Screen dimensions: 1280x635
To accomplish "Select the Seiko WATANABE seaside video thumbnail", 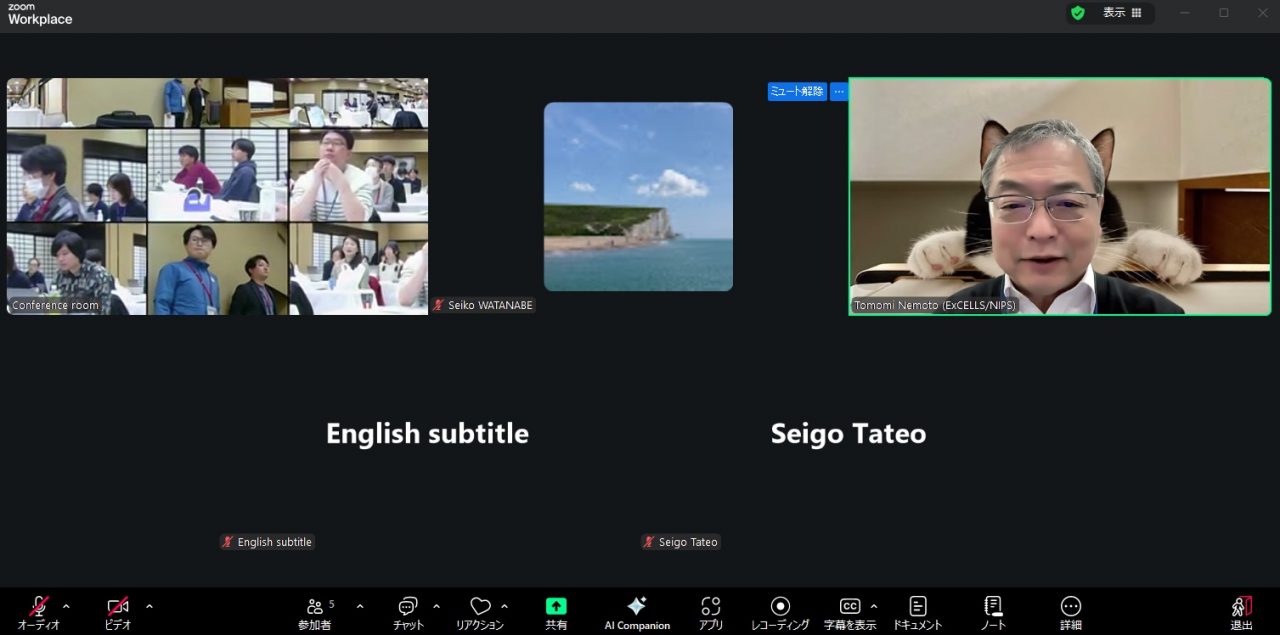I will (638, 197).
